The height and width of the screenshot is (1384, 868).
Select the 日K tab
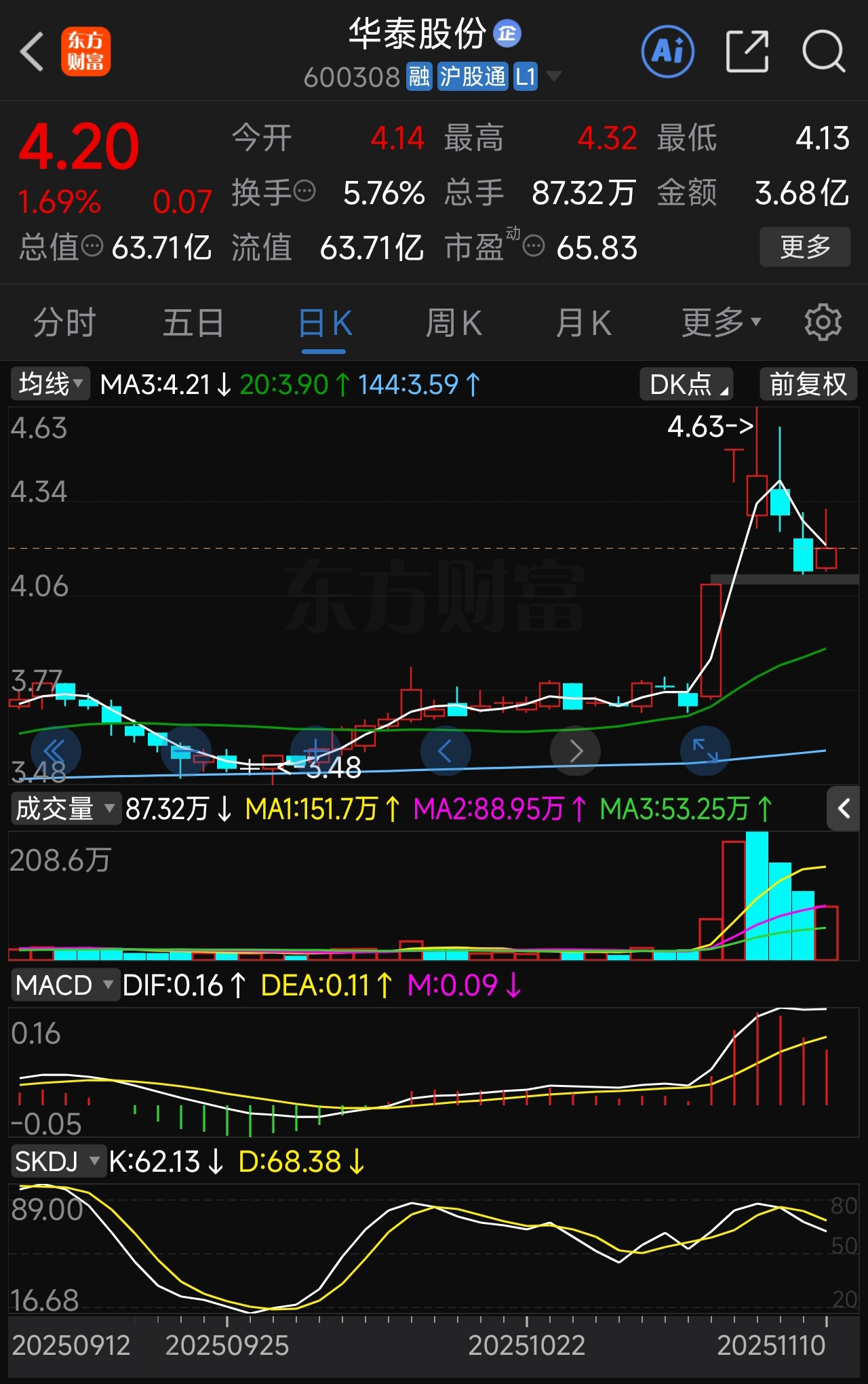click(x=325, y=323)
